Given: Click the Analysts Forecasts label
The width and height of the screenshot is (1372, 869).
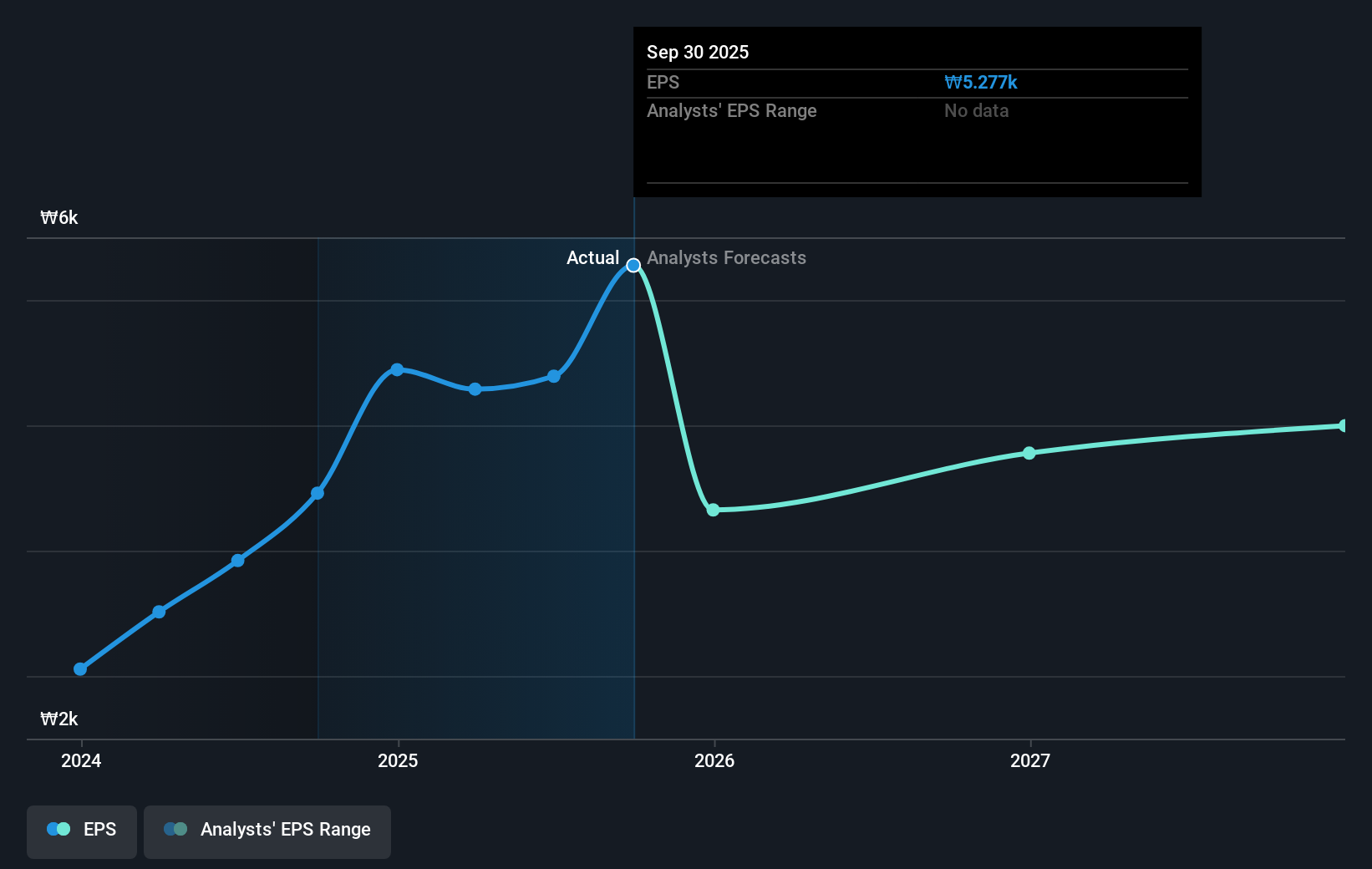Looking at the screenshot, I should pyautogui.click(x=726, y=258).
